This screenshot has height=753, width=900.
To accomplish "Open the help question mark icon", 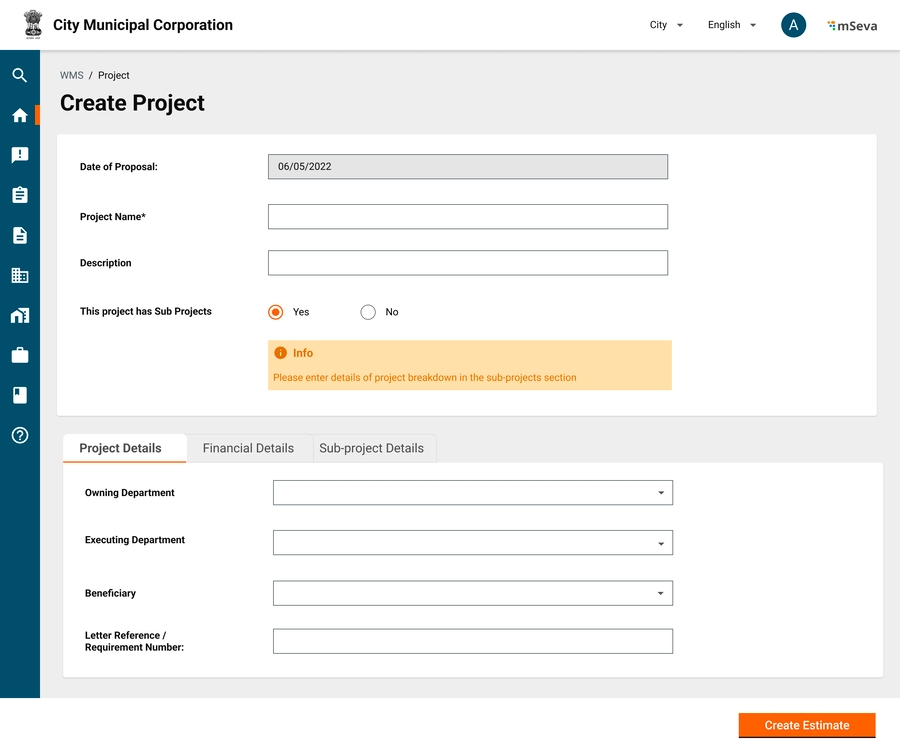I will (19, 435).
